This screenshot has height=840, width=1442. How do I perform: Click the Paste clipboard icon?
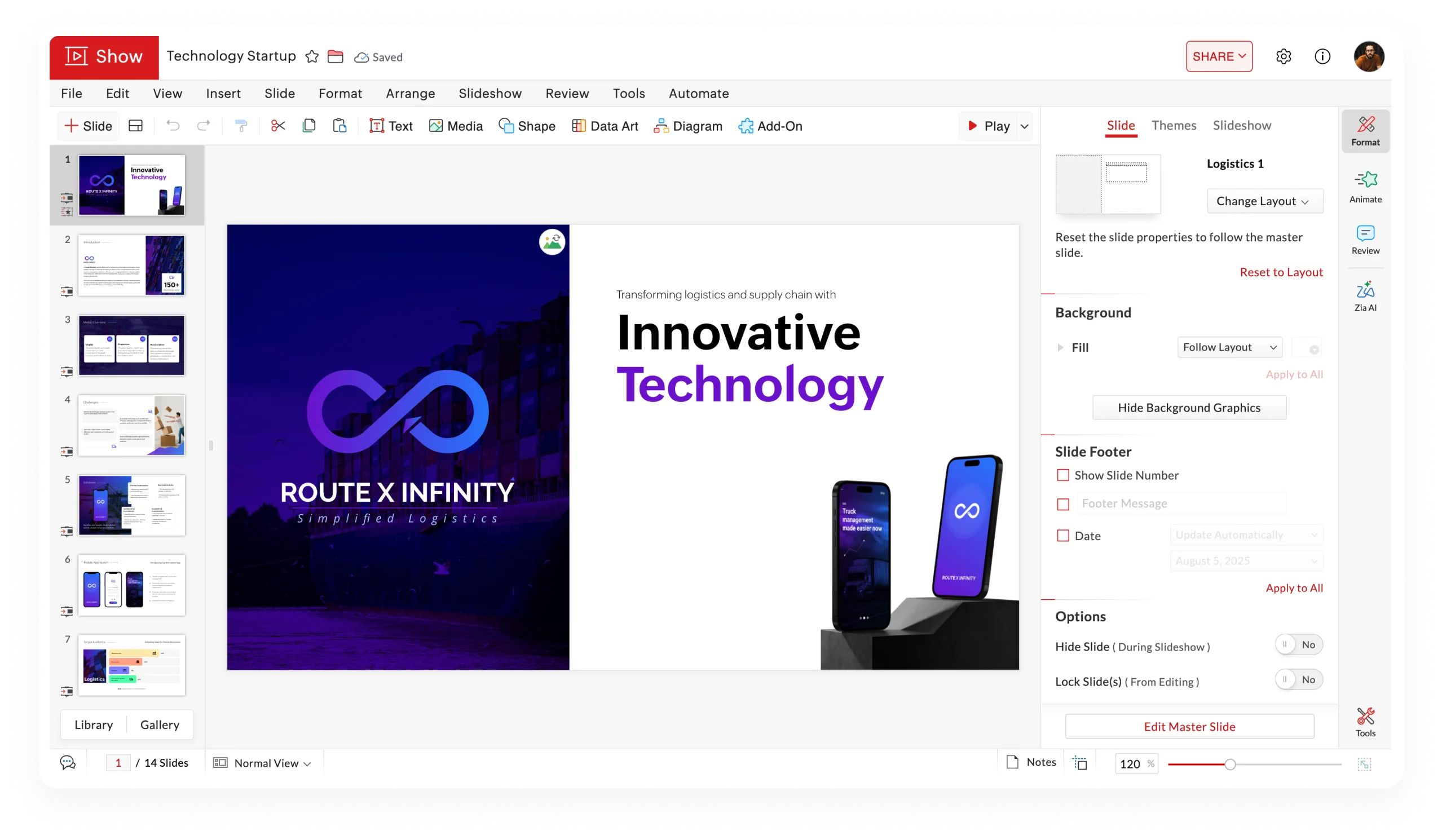[x=340, y=126]
